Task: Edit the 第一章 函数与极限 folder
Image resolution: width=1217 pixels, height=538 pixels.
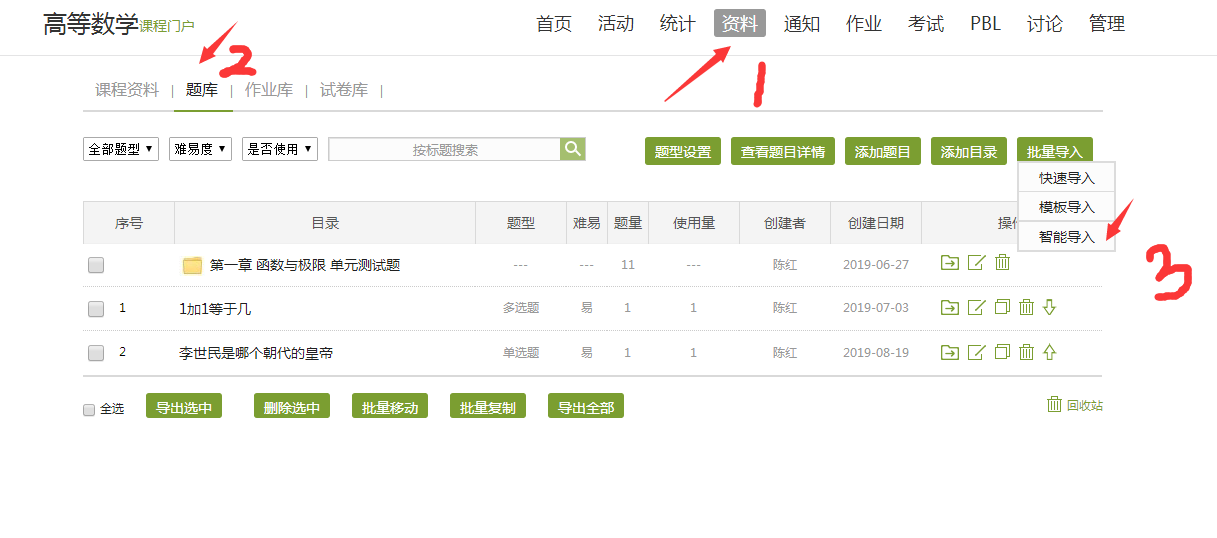Action: 976,263
